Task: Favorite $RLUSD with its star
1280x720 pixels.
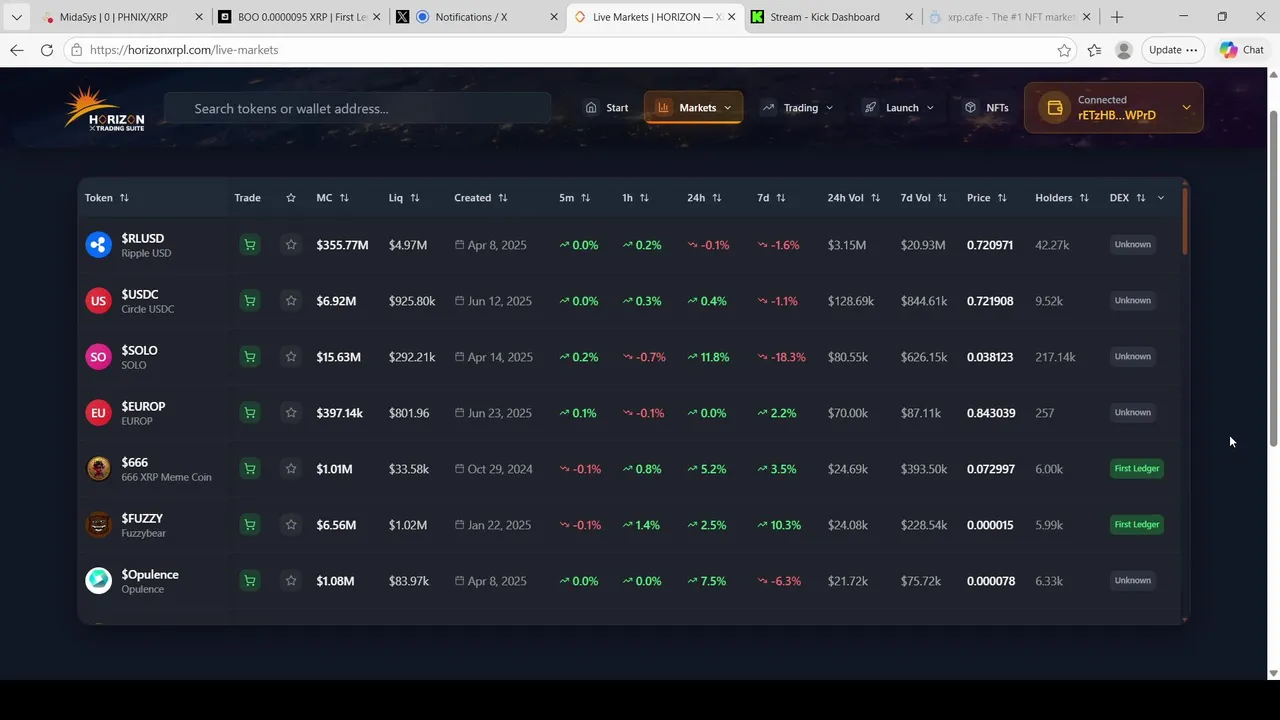Action: [290, 245]
